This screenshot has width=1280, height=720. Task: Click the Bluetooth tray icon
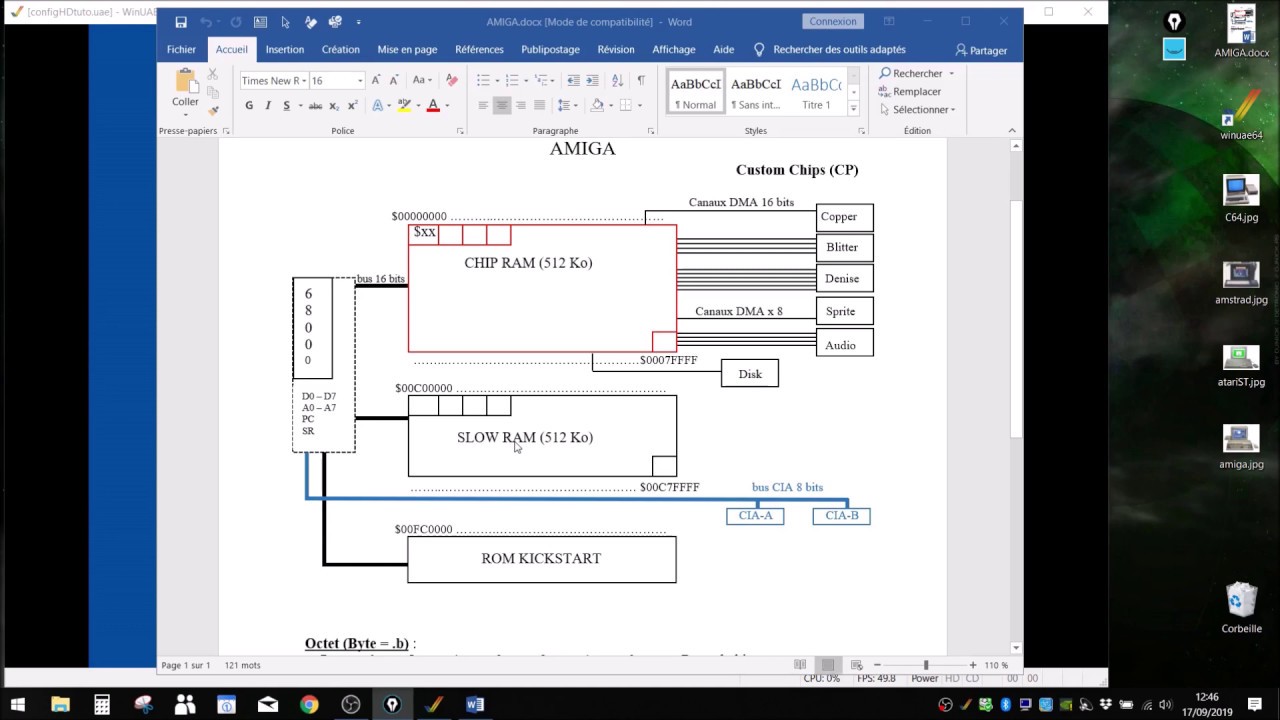[1006, 705]
